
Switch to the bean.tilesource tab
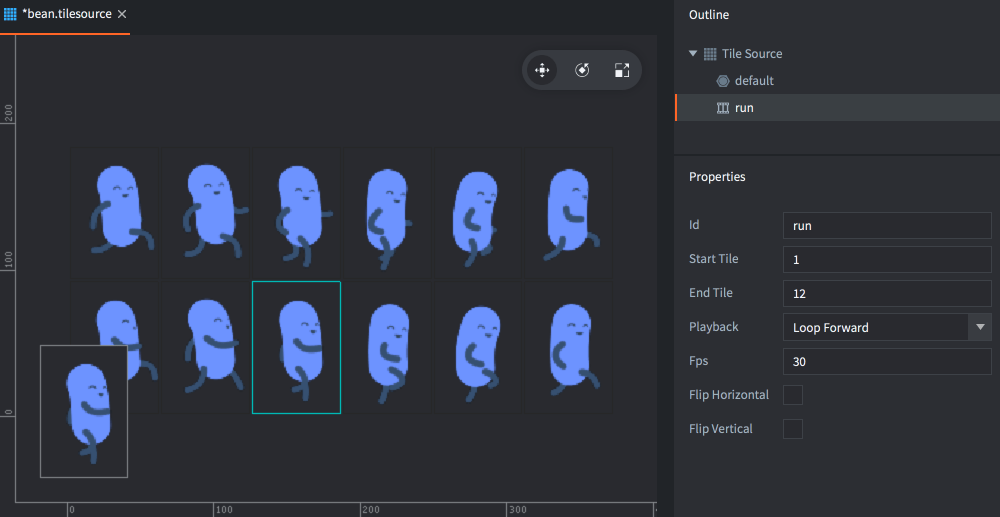click(66, 14)
